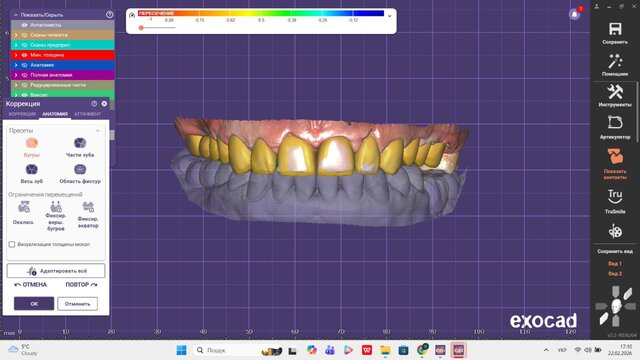Image resolution: width=640 pixels, height=360 pixels.
Task: Collapse the Пресеты section
Action: click(x=98, y=131)
